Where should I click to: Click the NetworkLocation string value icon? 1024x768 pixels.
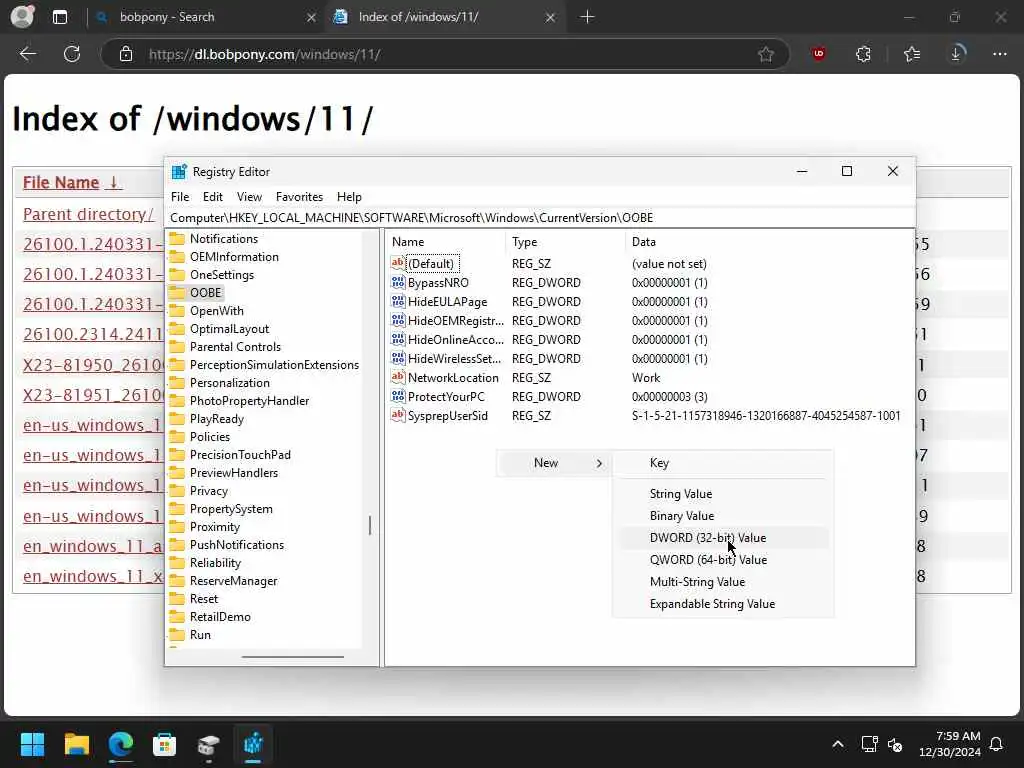click(x=398, y=377)
